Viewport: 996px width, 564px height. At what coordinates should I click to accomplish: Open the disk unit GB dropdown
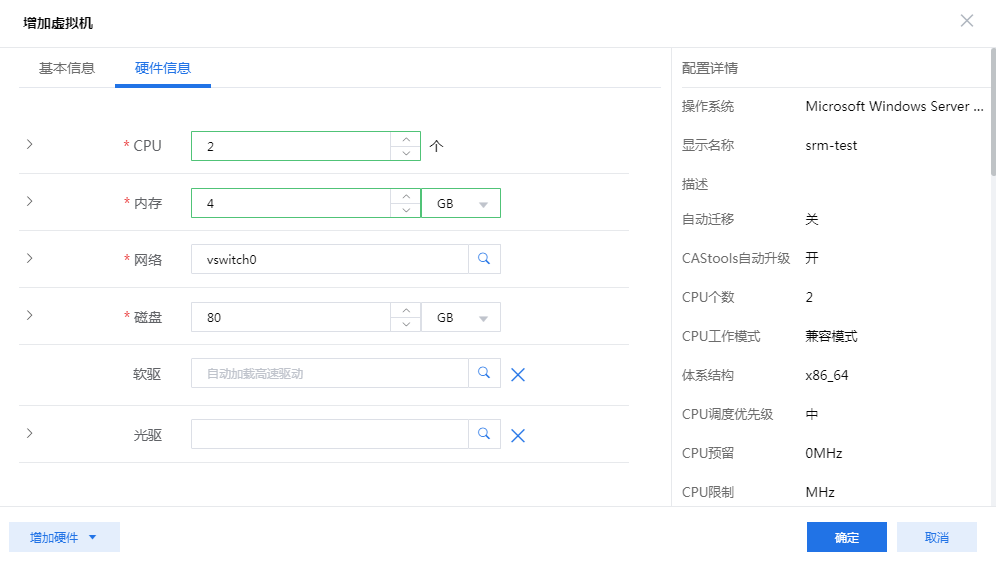461,317
